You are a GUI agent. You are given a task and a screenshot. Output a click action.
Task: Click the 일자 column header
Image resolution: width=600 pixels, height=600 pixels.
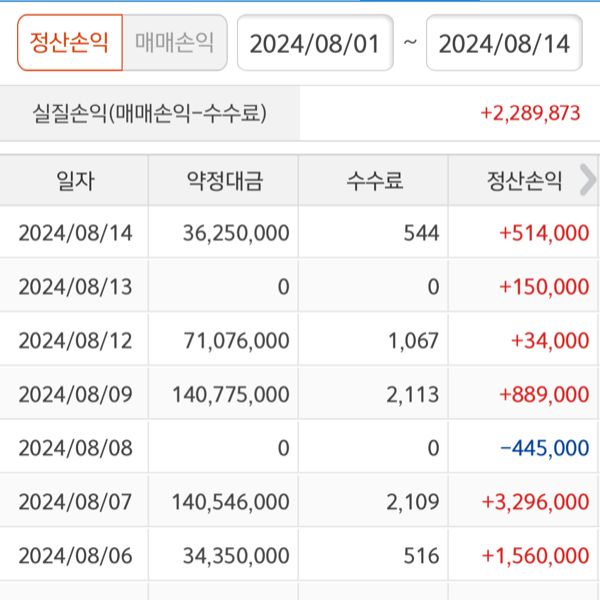point(75,181)
